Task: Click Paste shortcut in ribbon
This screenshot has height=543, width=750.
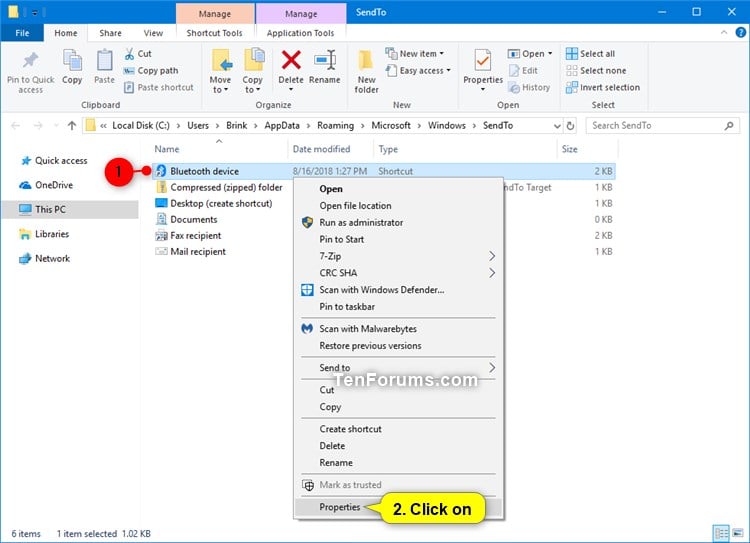Action: point(159,87)
